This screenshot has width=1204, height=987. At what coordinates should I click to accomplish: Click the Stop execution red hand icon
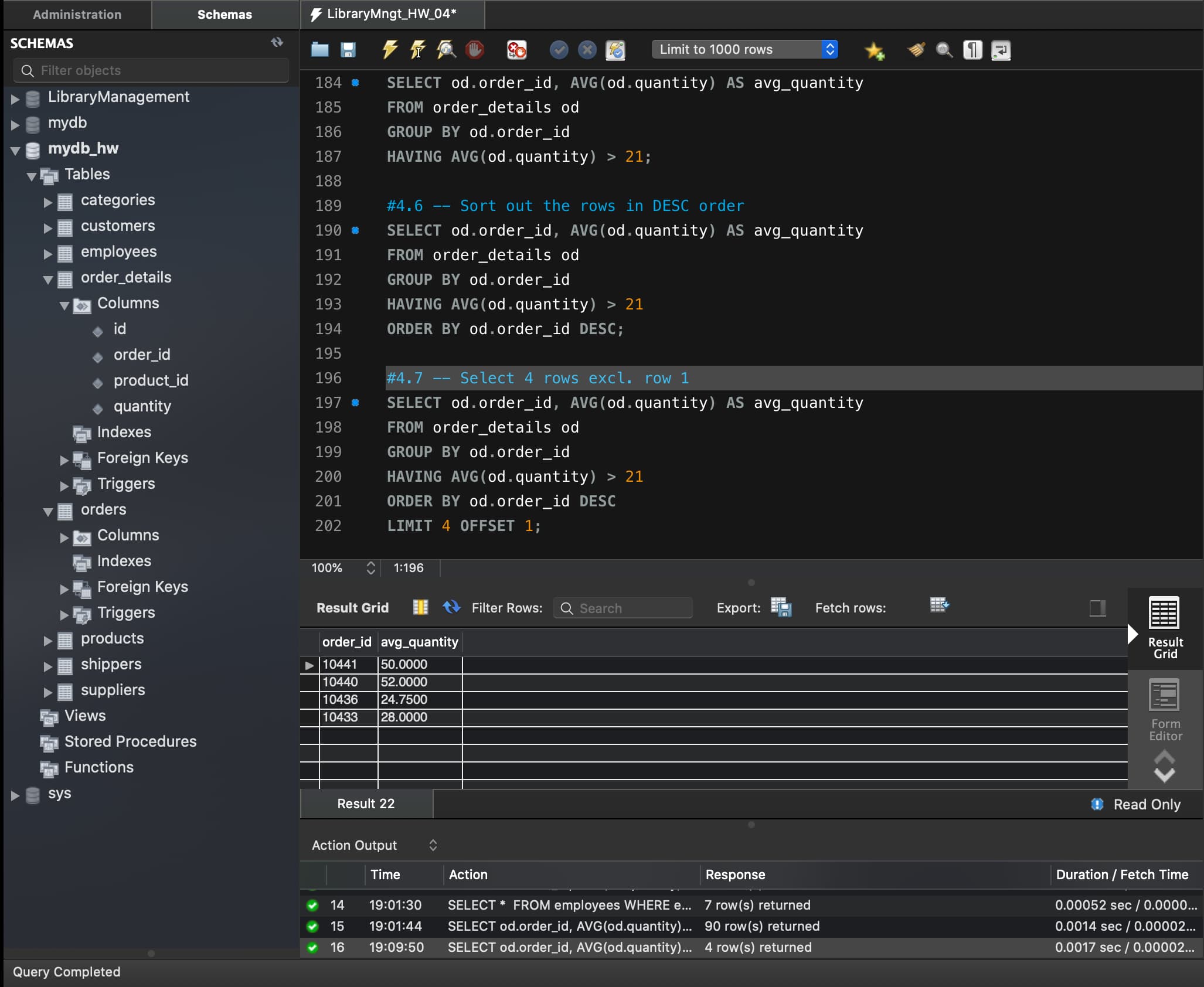click(x=475, y=50)
